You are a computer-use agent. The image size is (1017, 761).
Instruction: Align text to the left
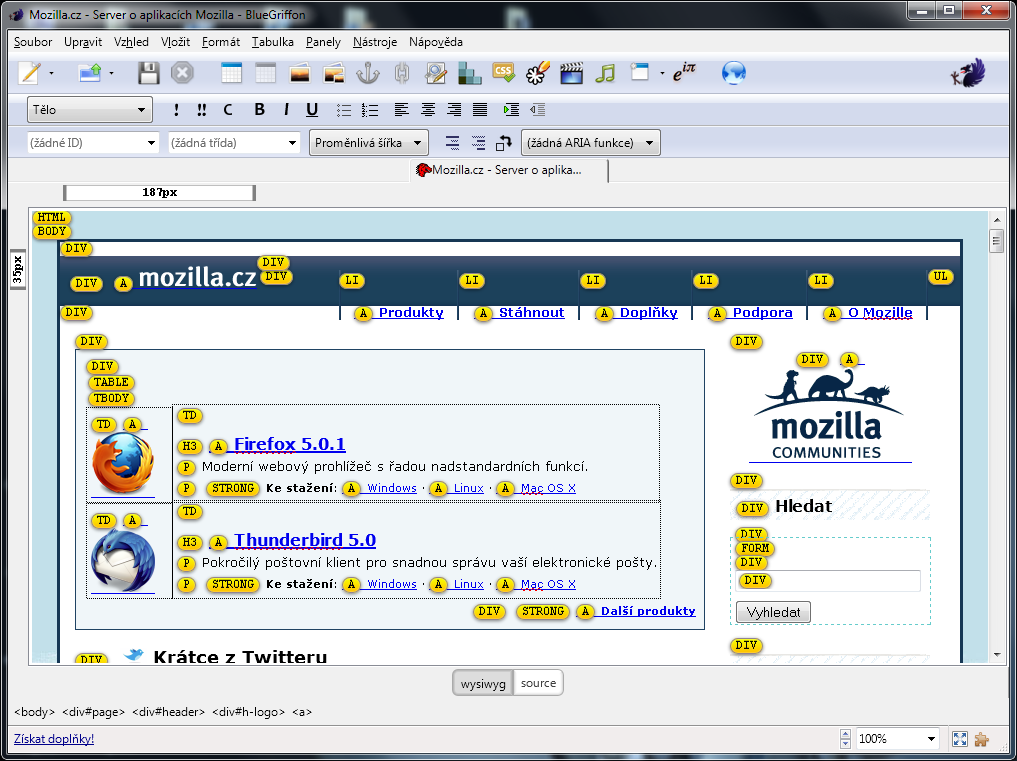pyautogui.click(x=401, y=110)
